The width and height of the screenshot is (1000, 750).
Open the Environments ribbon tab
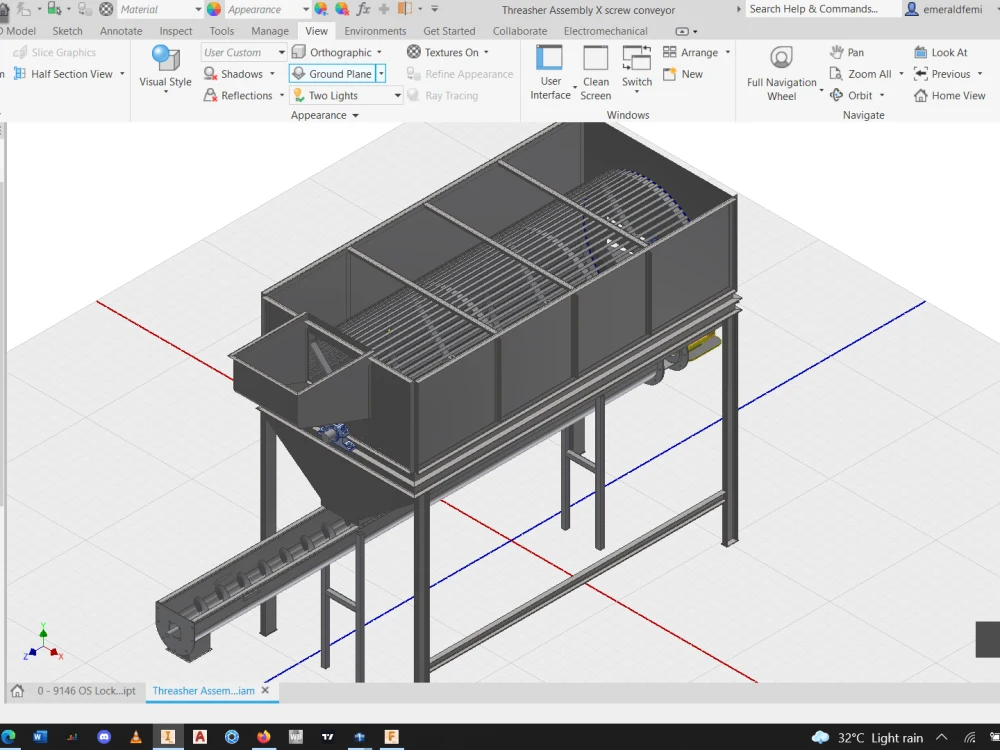pos(375,31)
